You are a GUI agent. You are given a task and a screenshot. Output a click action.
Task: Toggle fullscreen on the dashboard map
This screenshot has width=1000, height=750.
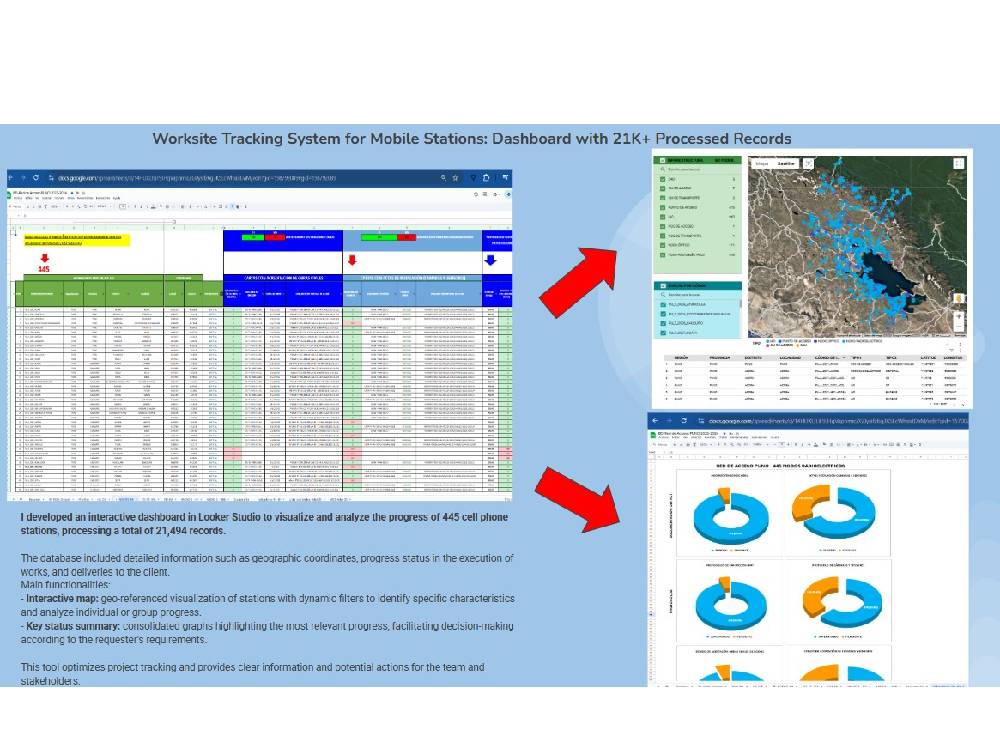click(x=959, y=164)
